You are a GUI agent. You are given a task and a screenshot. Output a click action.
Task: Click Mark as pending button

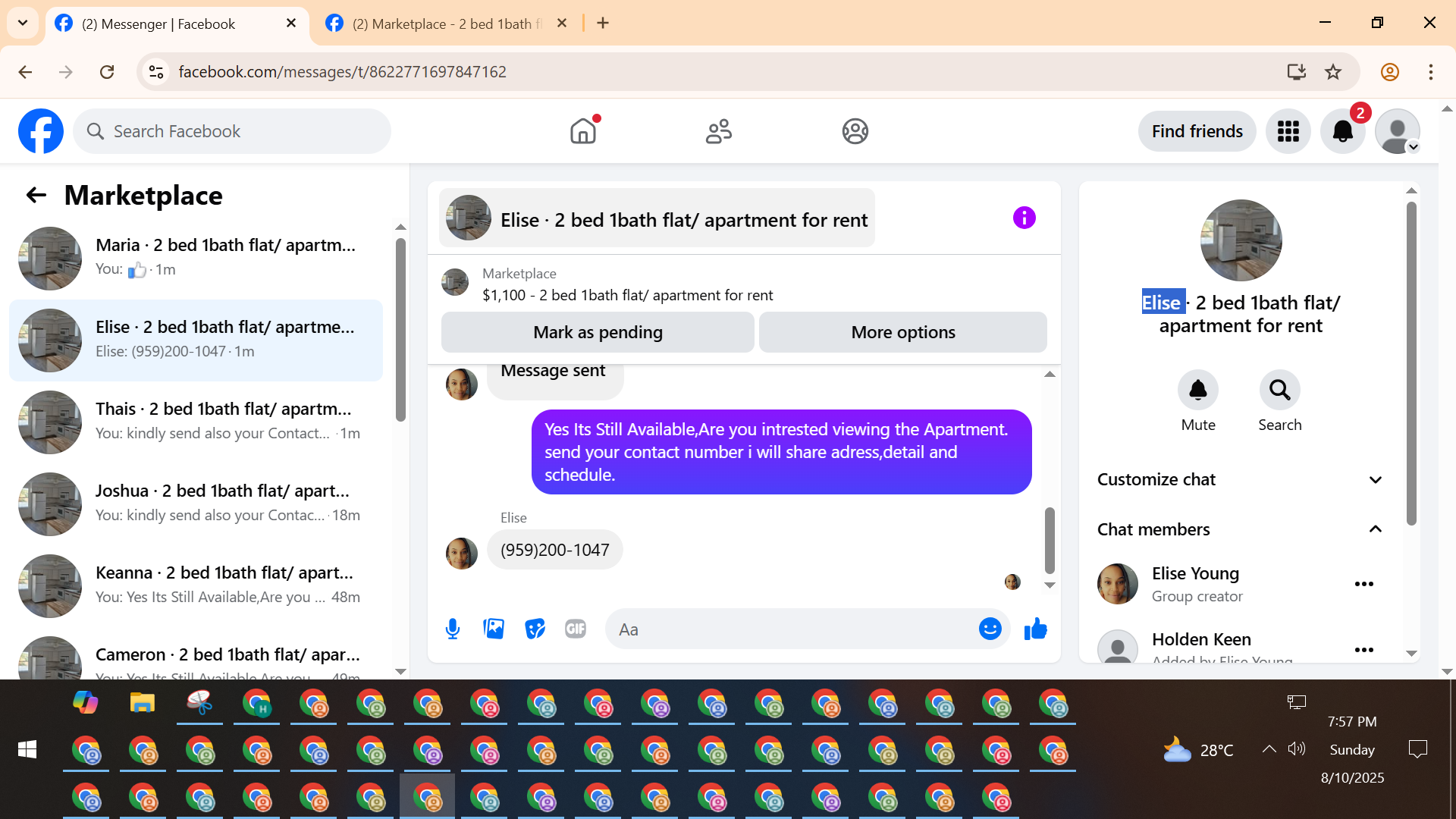click(x=598, y=332)
